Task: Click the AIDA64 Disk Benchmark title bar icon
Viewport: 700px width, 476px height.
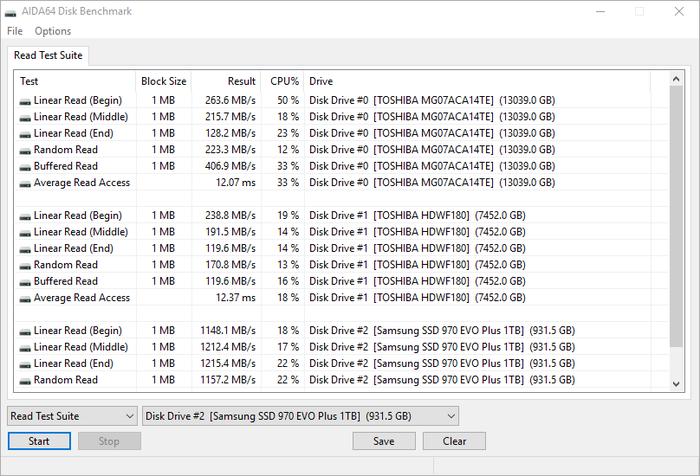Action: 10,13
